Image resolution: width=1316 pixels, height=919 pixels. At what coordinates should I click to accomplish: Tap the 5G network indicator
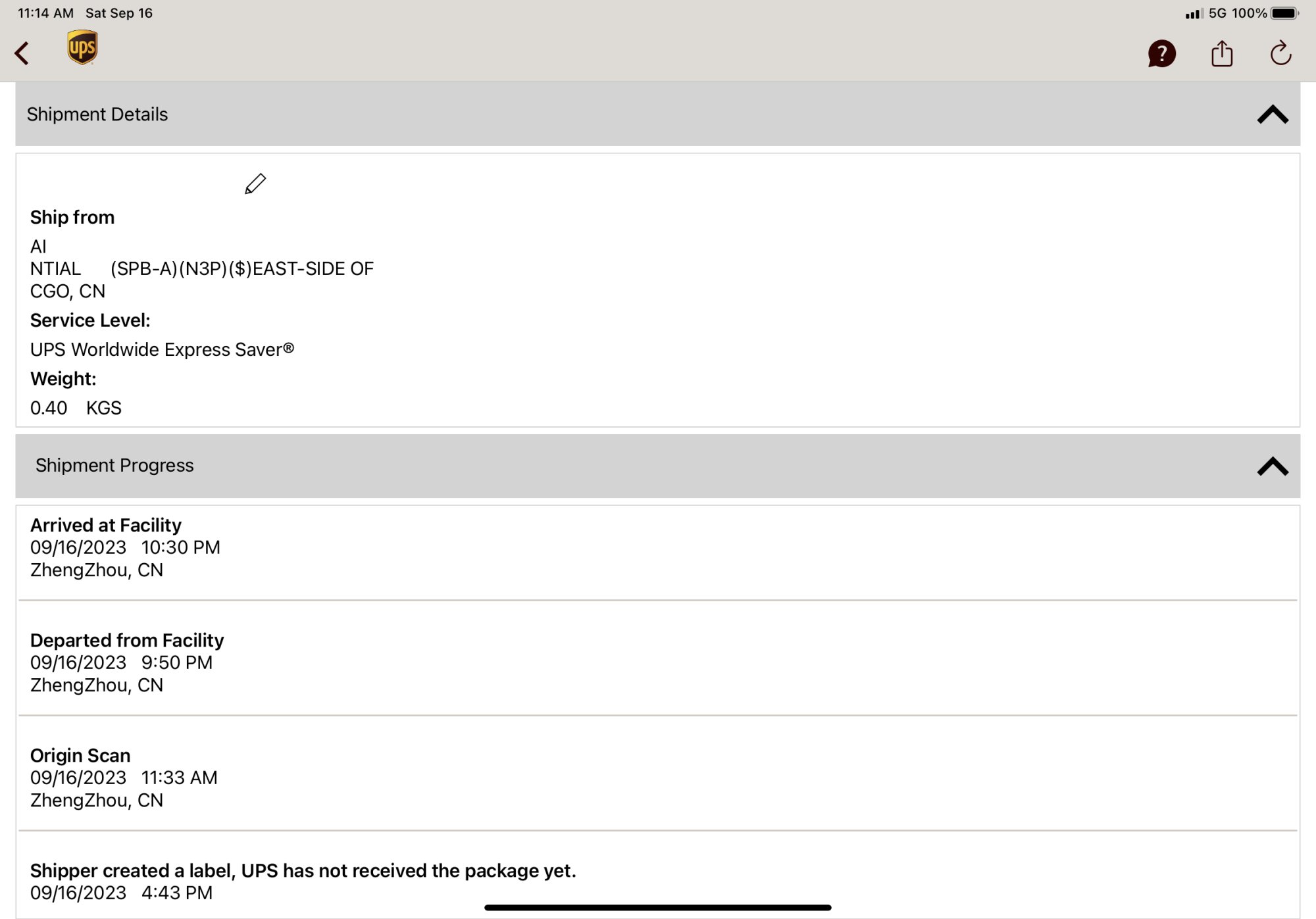point(1217,13)
